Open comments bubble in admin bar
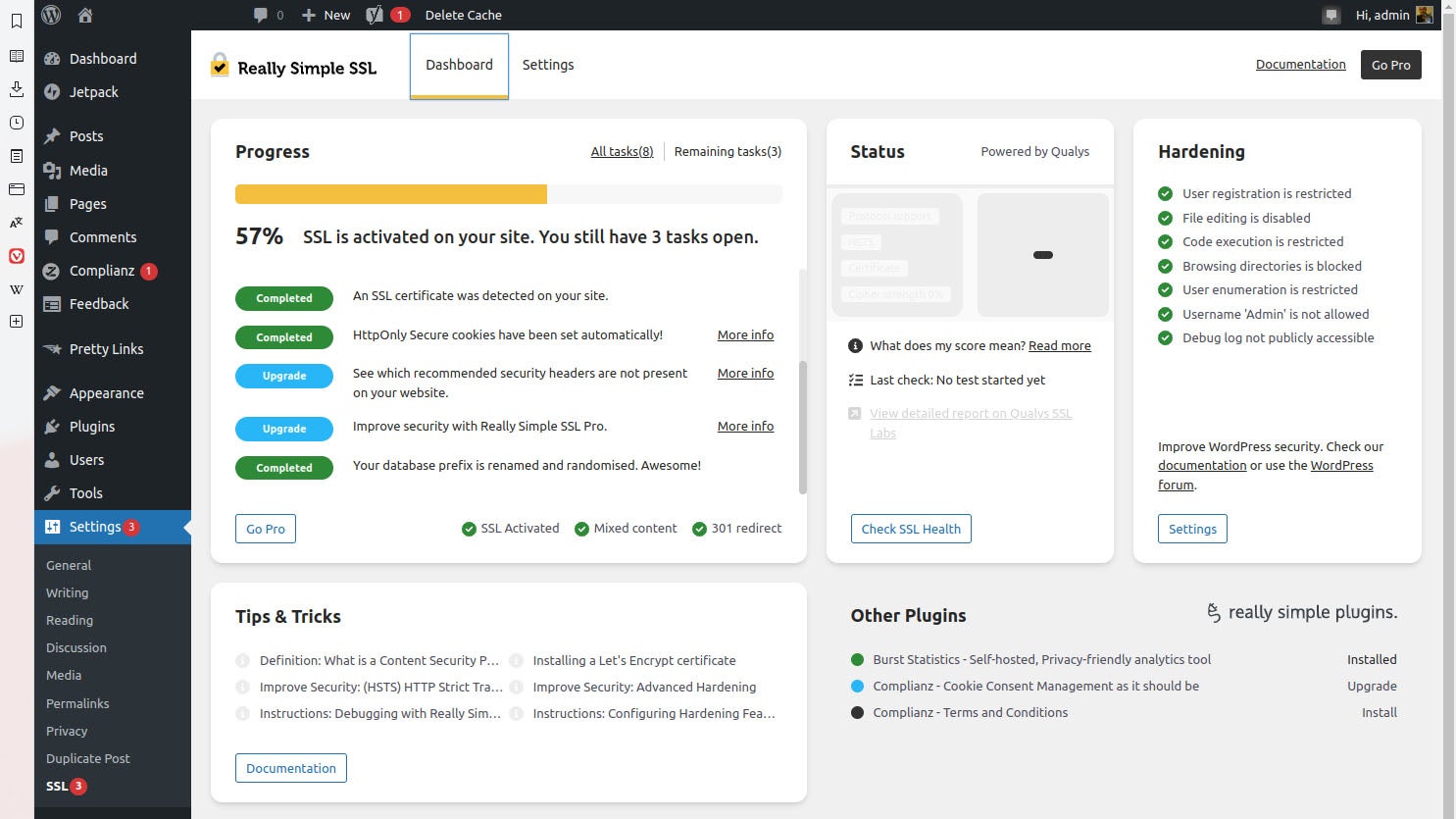Screen dimensions: 1456x819 [268, 15]
